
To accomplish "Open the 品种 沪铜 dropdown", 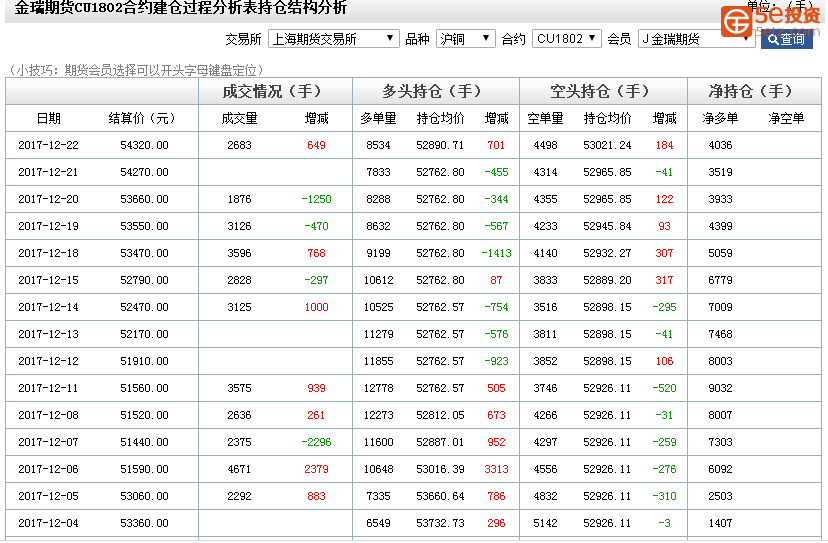I will (x=465, y=39).
